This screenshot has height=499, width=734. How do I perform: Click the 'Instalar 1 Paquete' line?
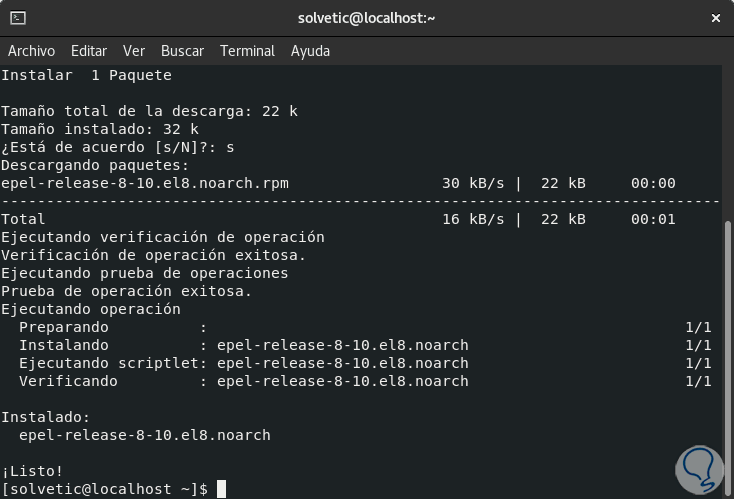pos(86,75)
